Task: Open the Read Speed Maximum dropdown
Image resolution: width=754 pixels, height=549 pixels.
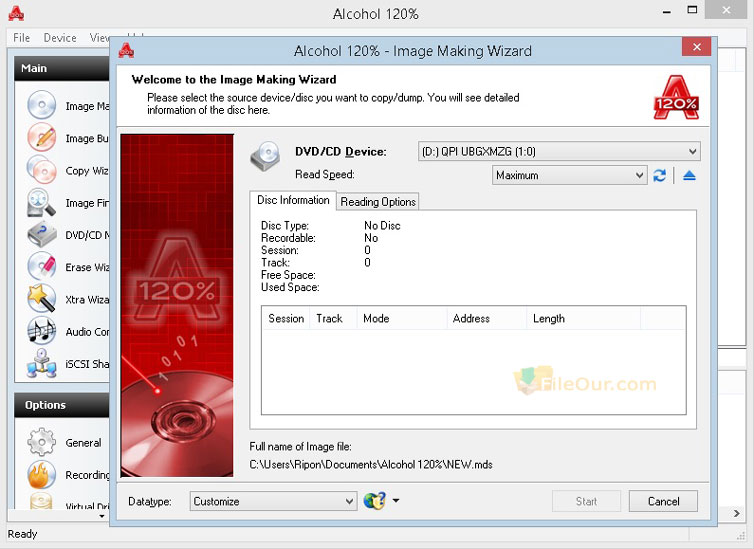Action: tap(569, 175)
